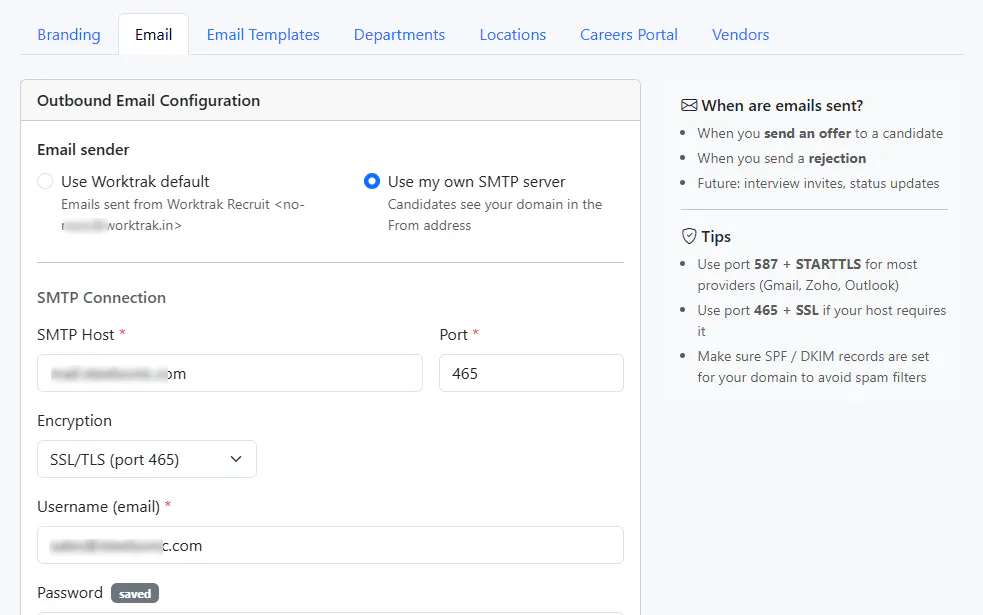Viewport: 983px width, 615px height.
Task: Open the Encryption dropdown
Action: [147, 459]
